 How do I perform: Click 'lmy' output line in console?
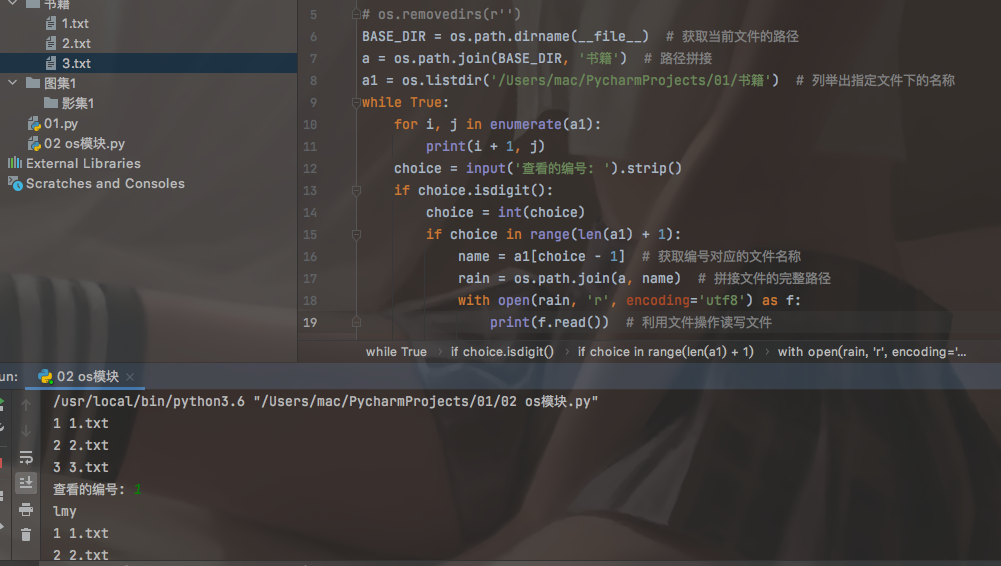tap(64, 511)
